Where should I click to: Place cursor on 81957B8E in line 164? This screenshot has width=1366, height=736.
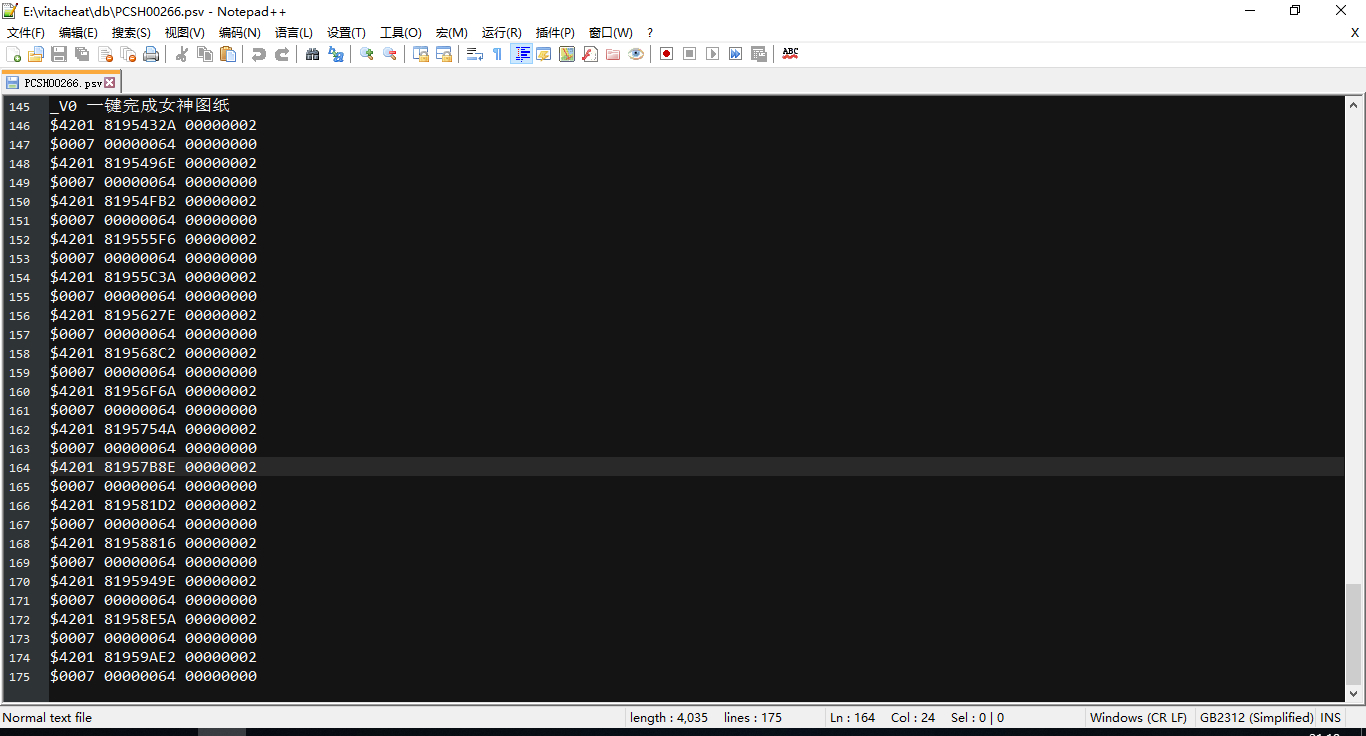pos(140,467)
